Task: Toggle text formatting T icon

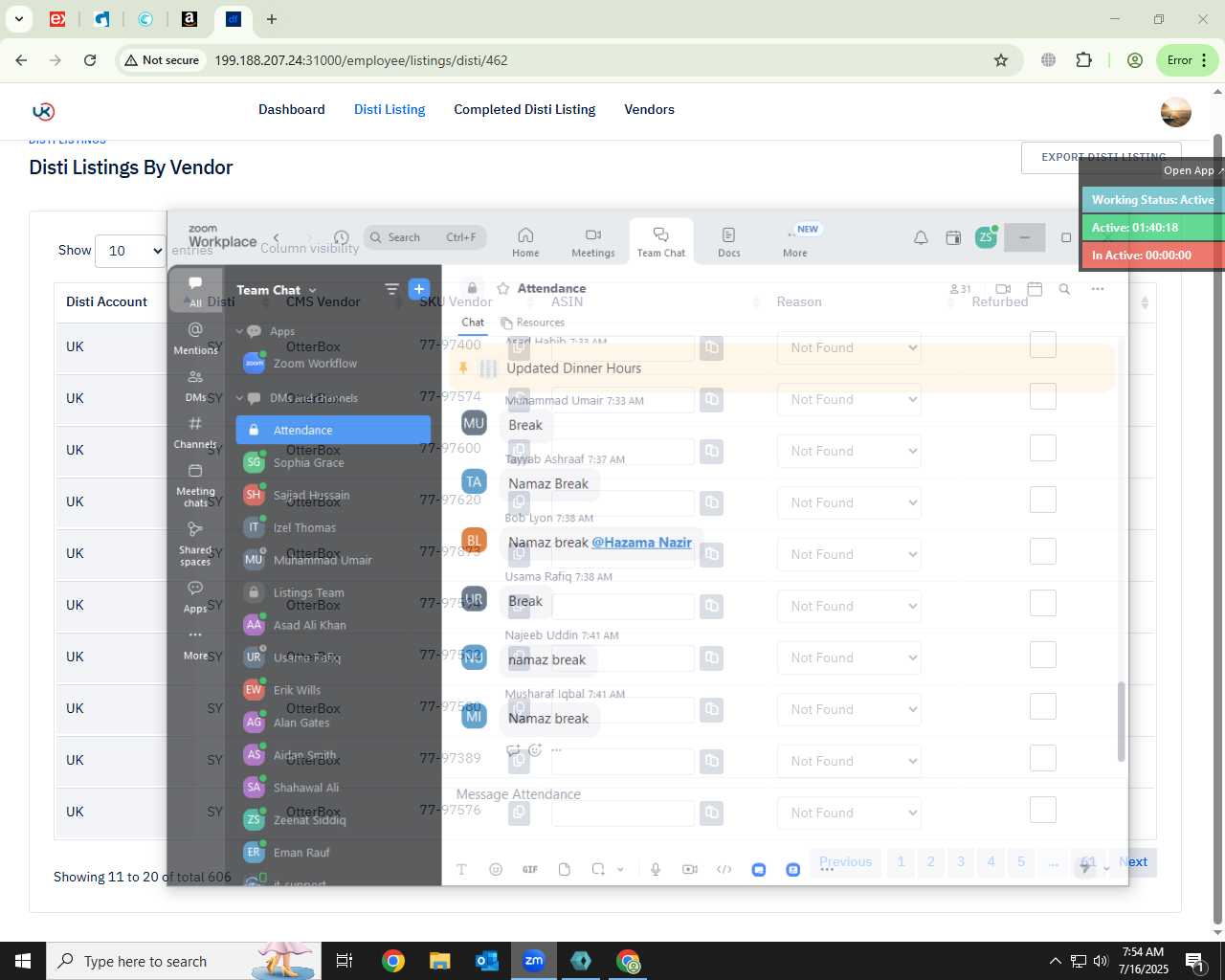Action: [461, 869]
